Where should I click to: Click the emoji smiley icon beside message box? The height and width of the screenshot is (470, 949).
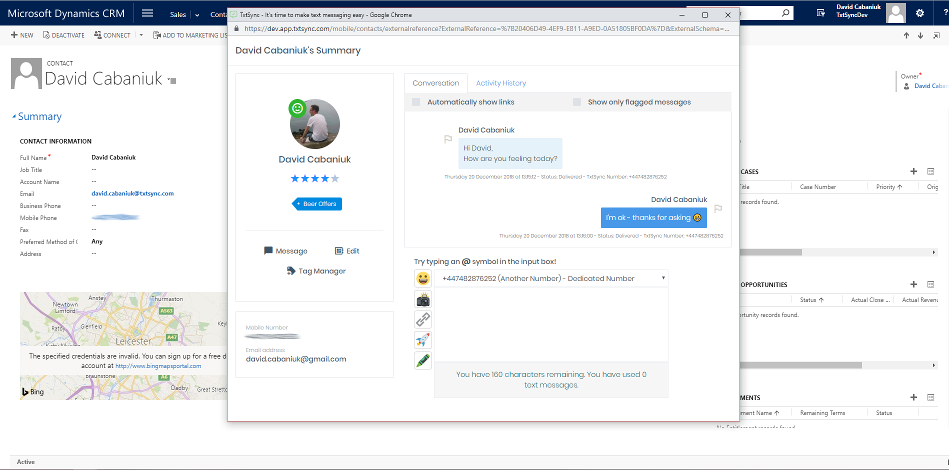[x=423, y=278]
